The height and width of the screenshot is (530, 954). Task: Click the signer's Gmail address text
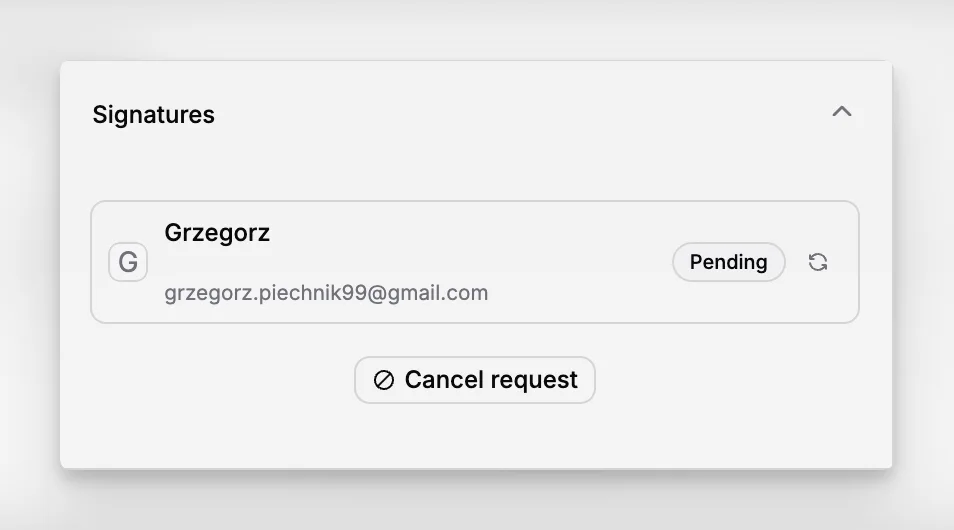pos(326,293)
